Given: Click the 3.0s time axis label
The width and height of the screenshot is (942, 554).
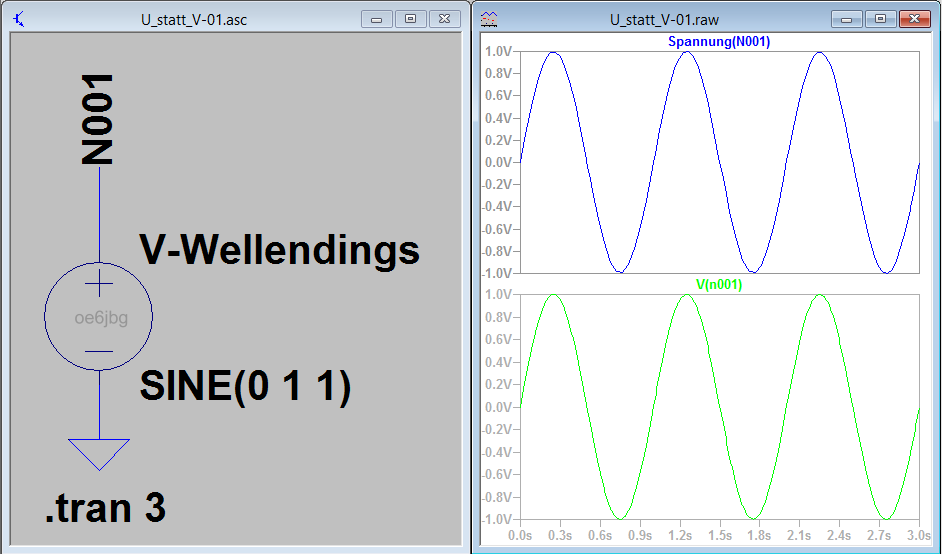Looking at the screenshot, I should tap(919, 535).
